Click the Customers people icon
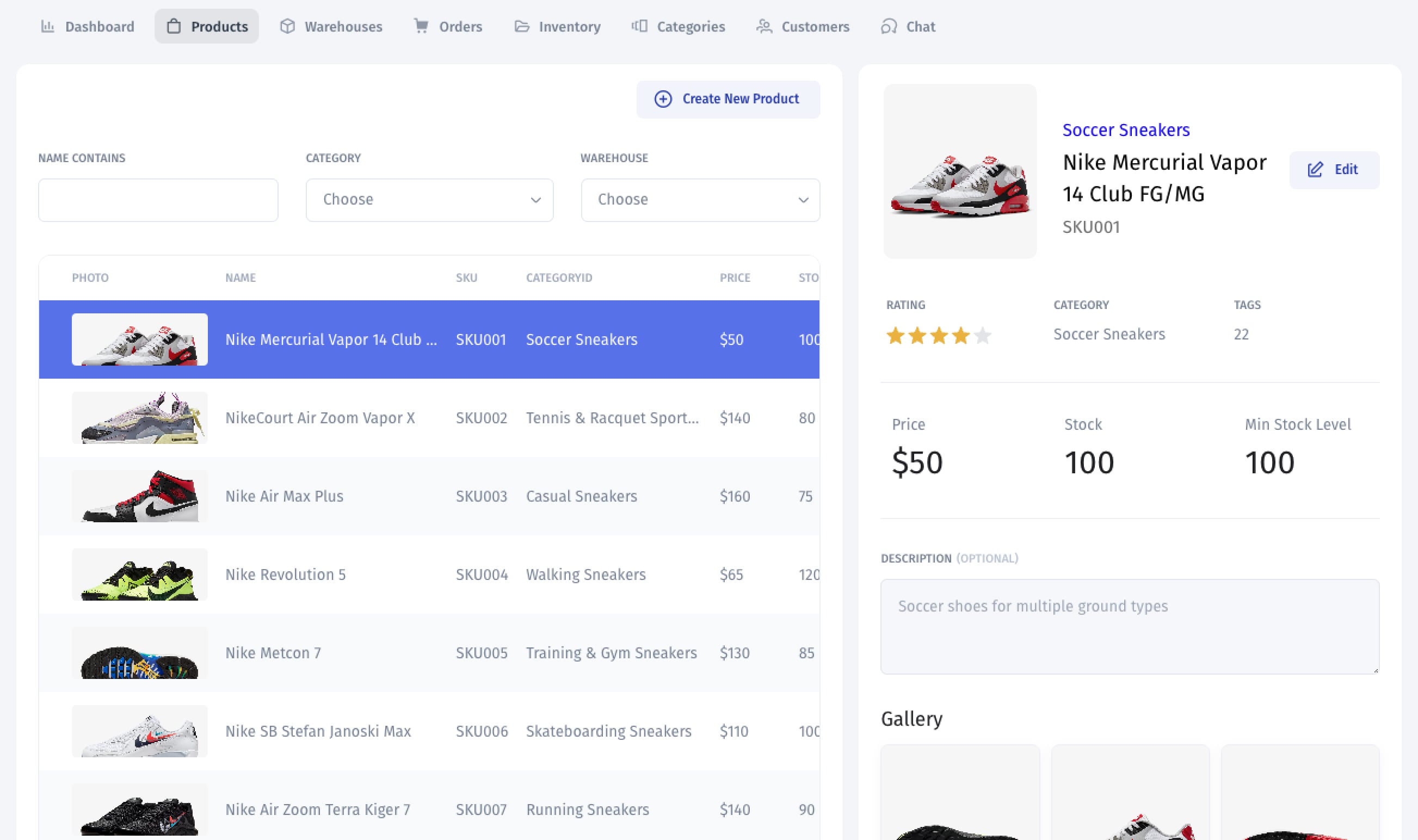This screenshot has width=1418, height=840. (x=764, y=27)
